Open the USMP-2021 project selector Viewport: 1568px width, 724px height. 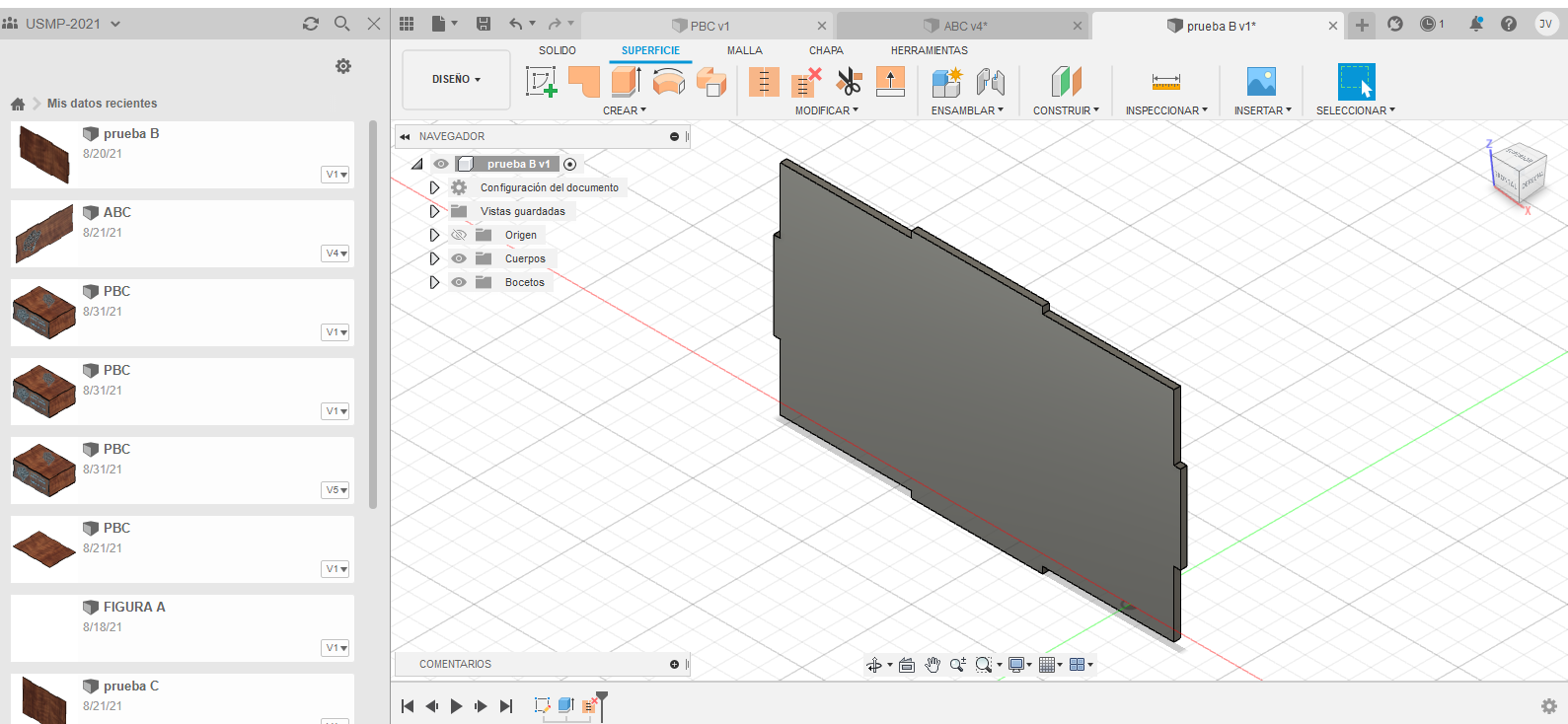63,24
